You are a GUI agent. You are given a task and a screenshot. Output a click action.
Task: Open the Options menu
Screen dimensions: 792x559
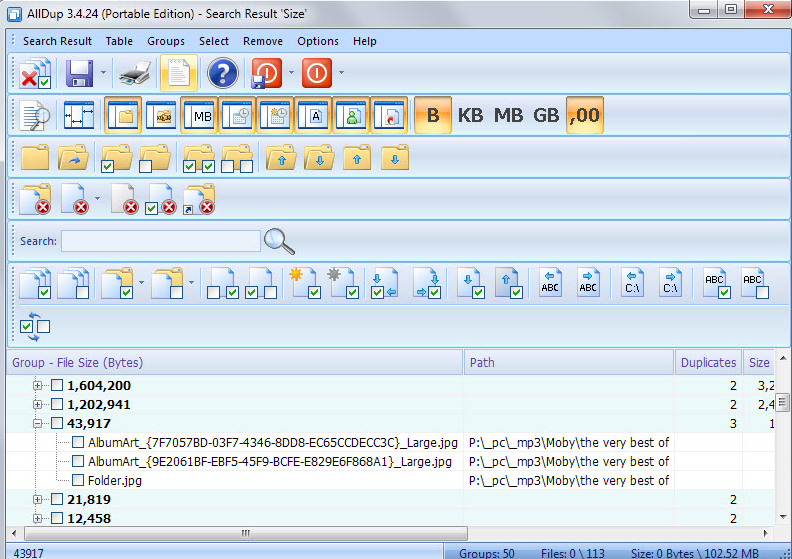pyautogui.click(x=318, y=41)
